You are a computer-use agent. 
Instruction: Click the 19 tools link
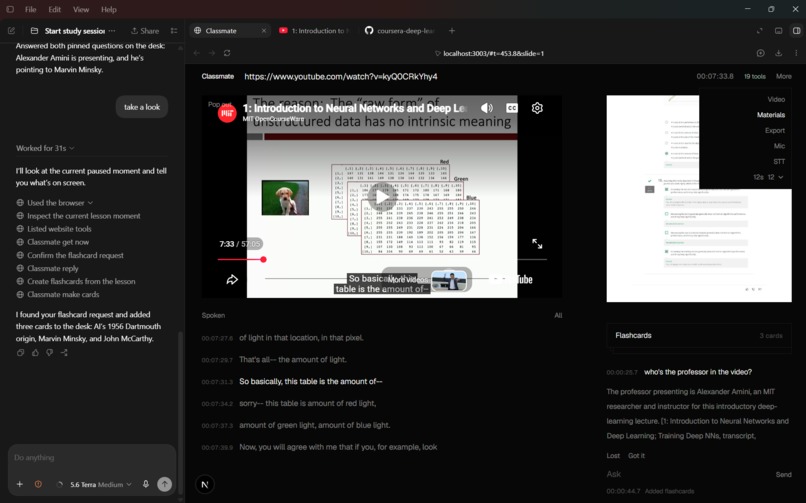tap(755, 77)
